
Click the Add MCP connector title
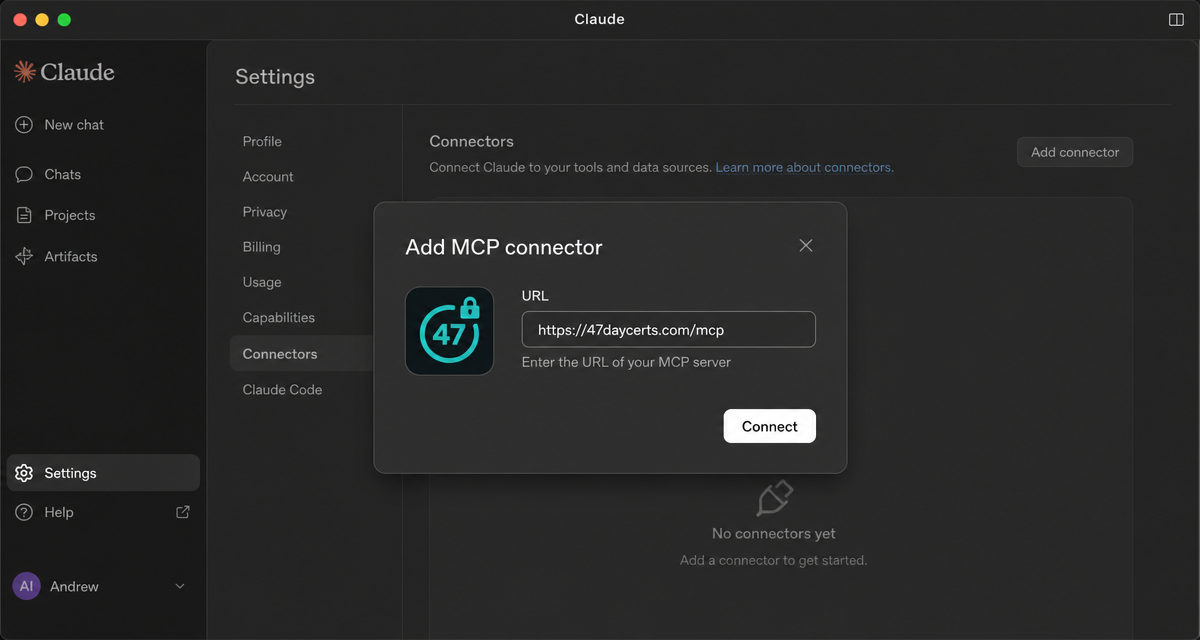point(504,246)
